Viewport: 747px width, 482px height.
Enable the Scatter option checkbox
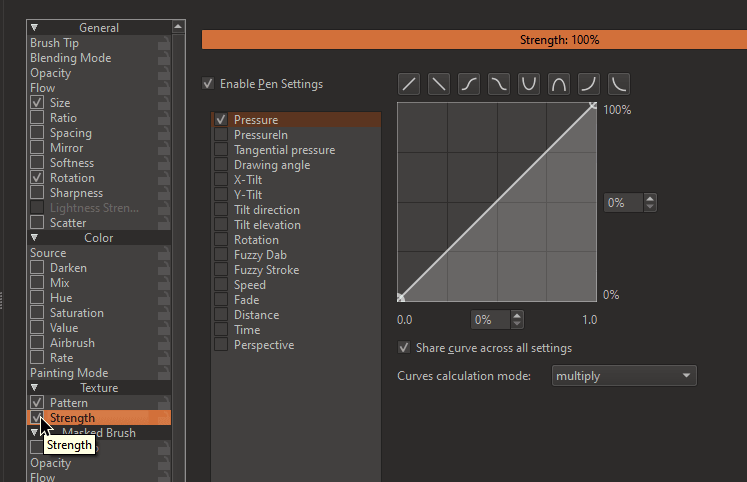[37, 223]
